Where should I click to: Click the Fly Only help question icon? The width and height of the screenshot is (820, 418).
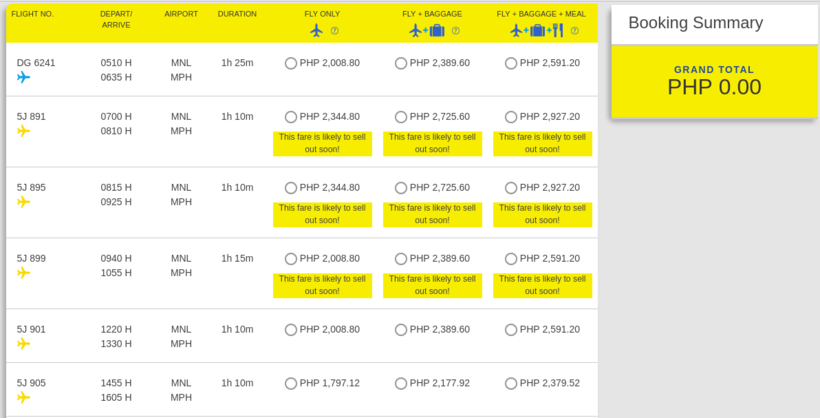tap(335, 31)
